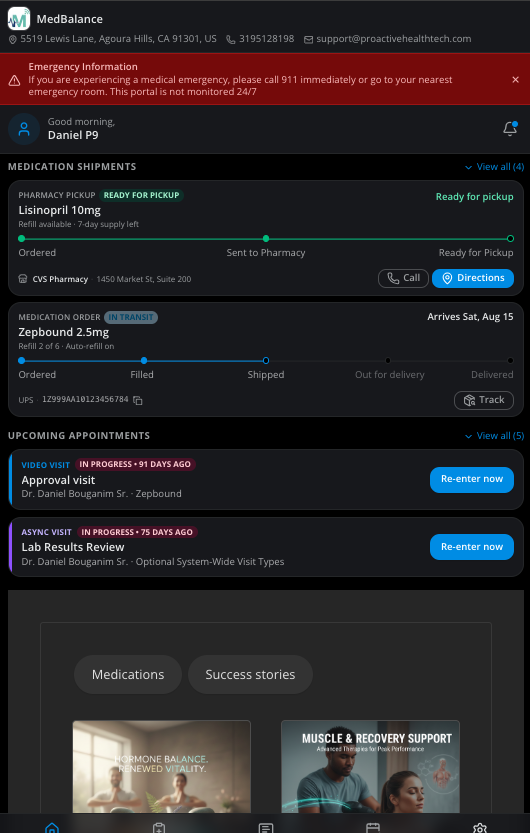530x833 pixels.
Task: Get Directions to the pharmacy
Action: tap(473, 278)
